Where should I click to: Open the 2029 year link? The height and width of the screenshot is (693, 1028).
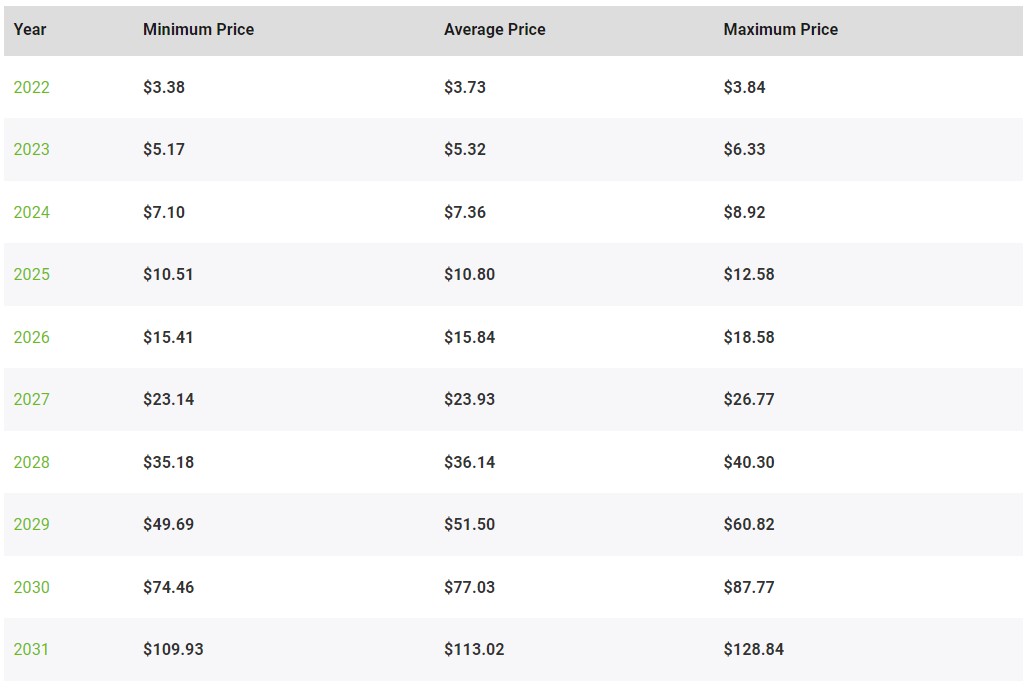click(31, 525)
